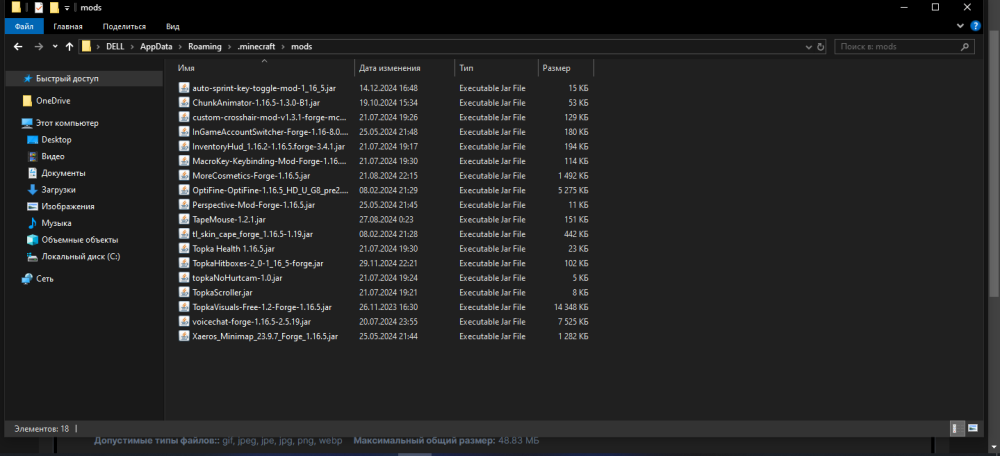Select jar icon of TopkaScroller.jar
Screen dimensions: 1000x456
tap(184, 292)
